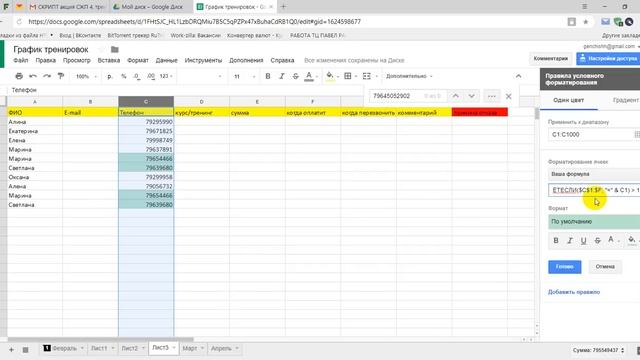Open the all sheets list icon

click(x=25, y=350)
